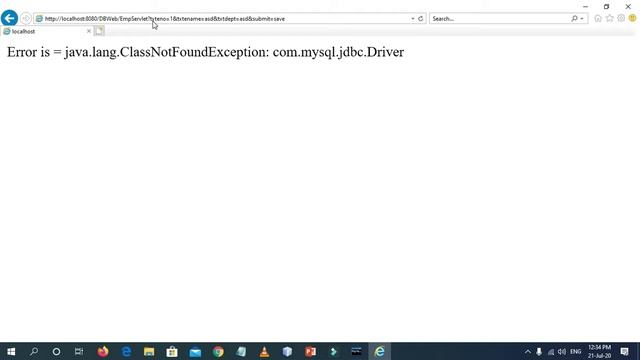Open the volume speaker tray icon
Viewport: 640px width, 360px height.
562,351
